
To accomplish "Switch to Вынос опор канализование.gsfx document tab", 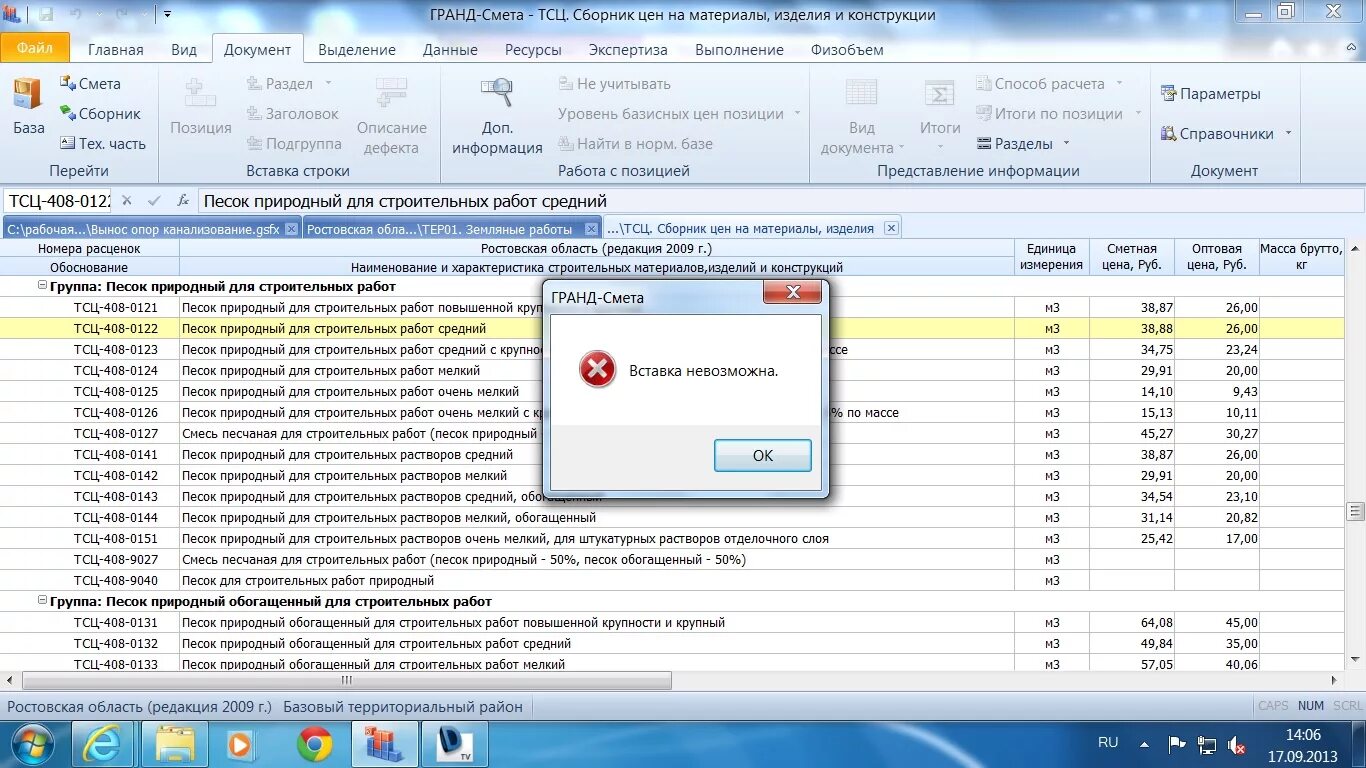I will (143, 229).
